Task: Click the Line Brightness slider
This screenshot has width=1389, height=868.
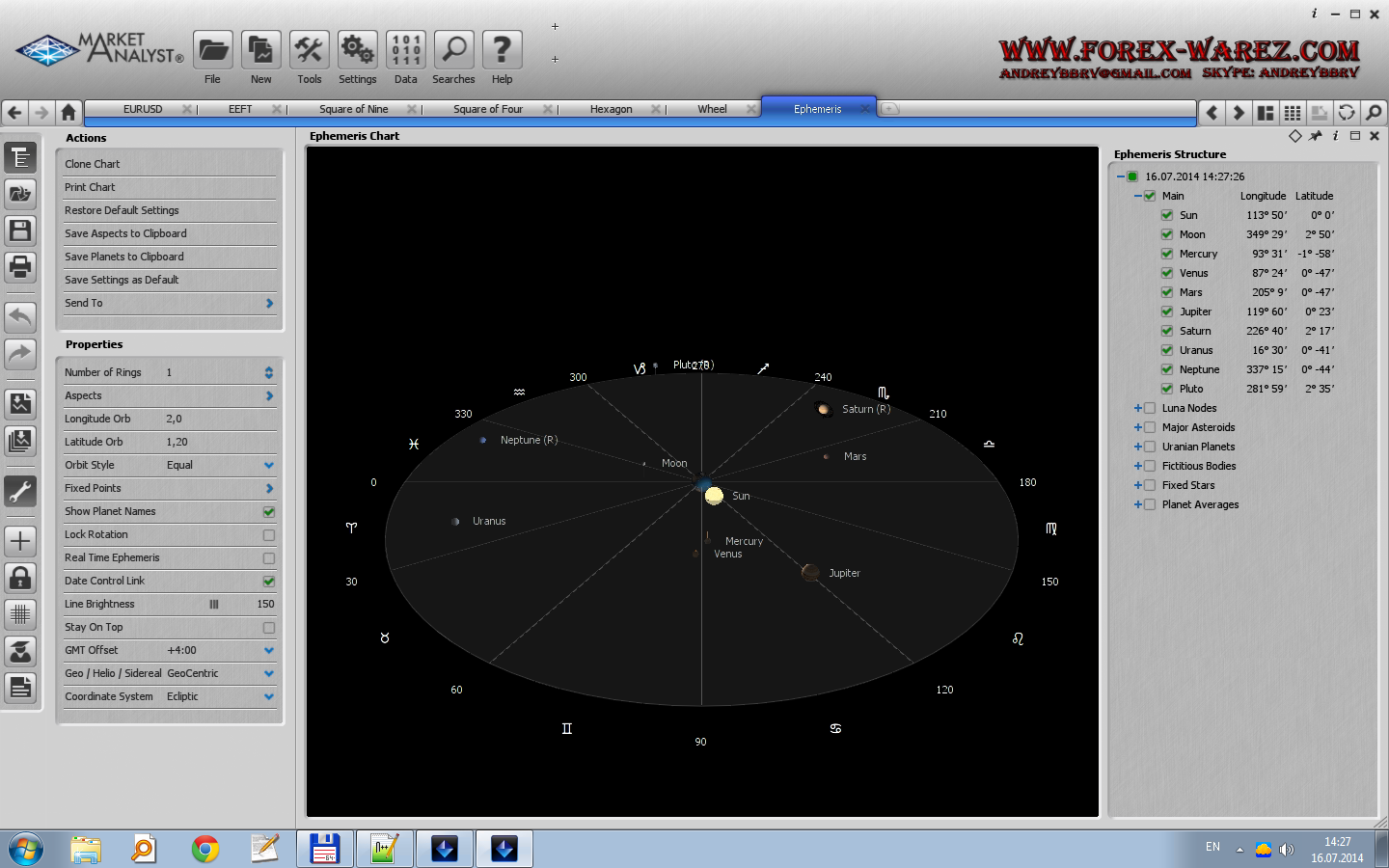Action: [x=214, y=605]
